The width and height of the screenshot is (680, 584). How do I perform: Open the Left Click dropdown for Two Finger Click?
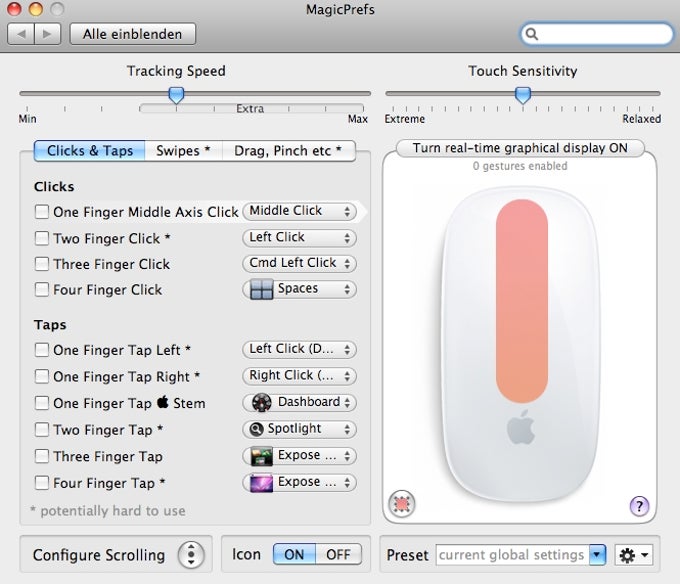point(299,238)
